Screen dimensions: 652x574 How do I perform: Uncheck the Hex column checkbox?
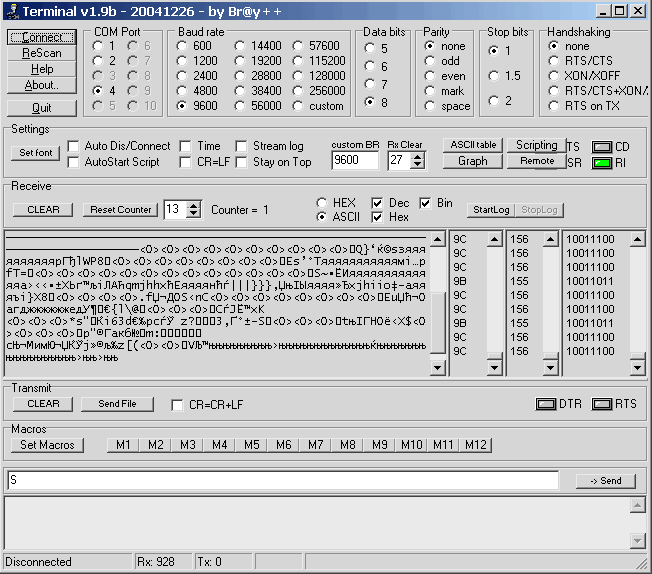point(377,217)
